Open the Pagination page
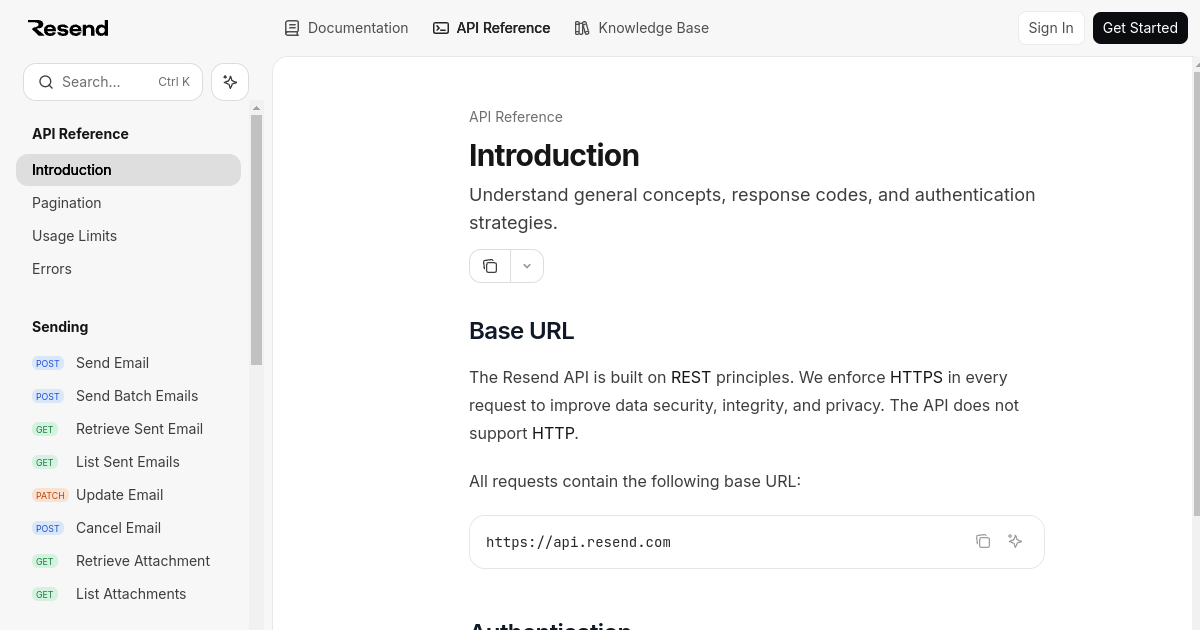1200x630 pixels. 128,203
